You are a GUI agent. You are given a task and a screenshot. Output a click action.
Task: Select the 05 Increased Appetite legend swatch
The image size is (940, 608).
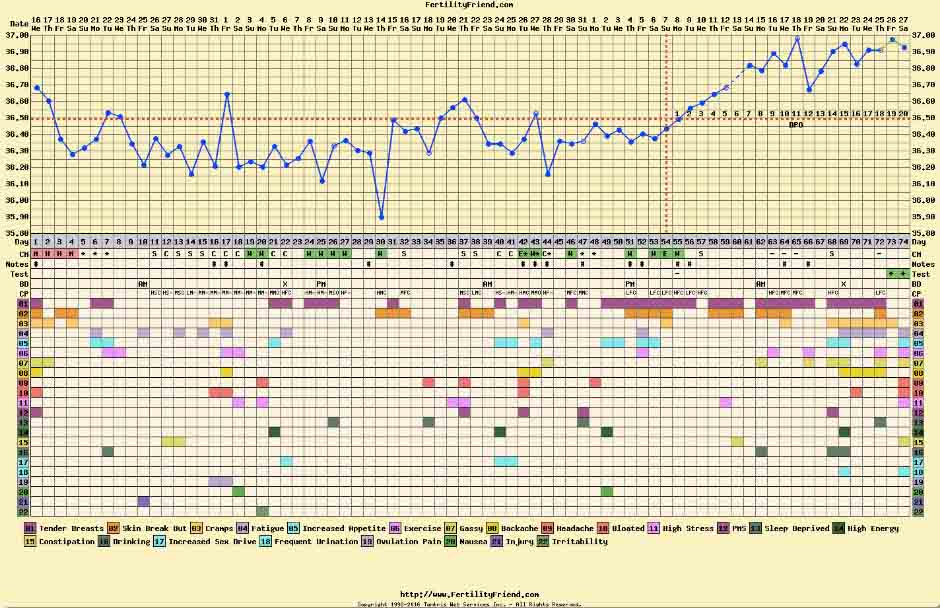pyautogui.click(x=294, y=527)
